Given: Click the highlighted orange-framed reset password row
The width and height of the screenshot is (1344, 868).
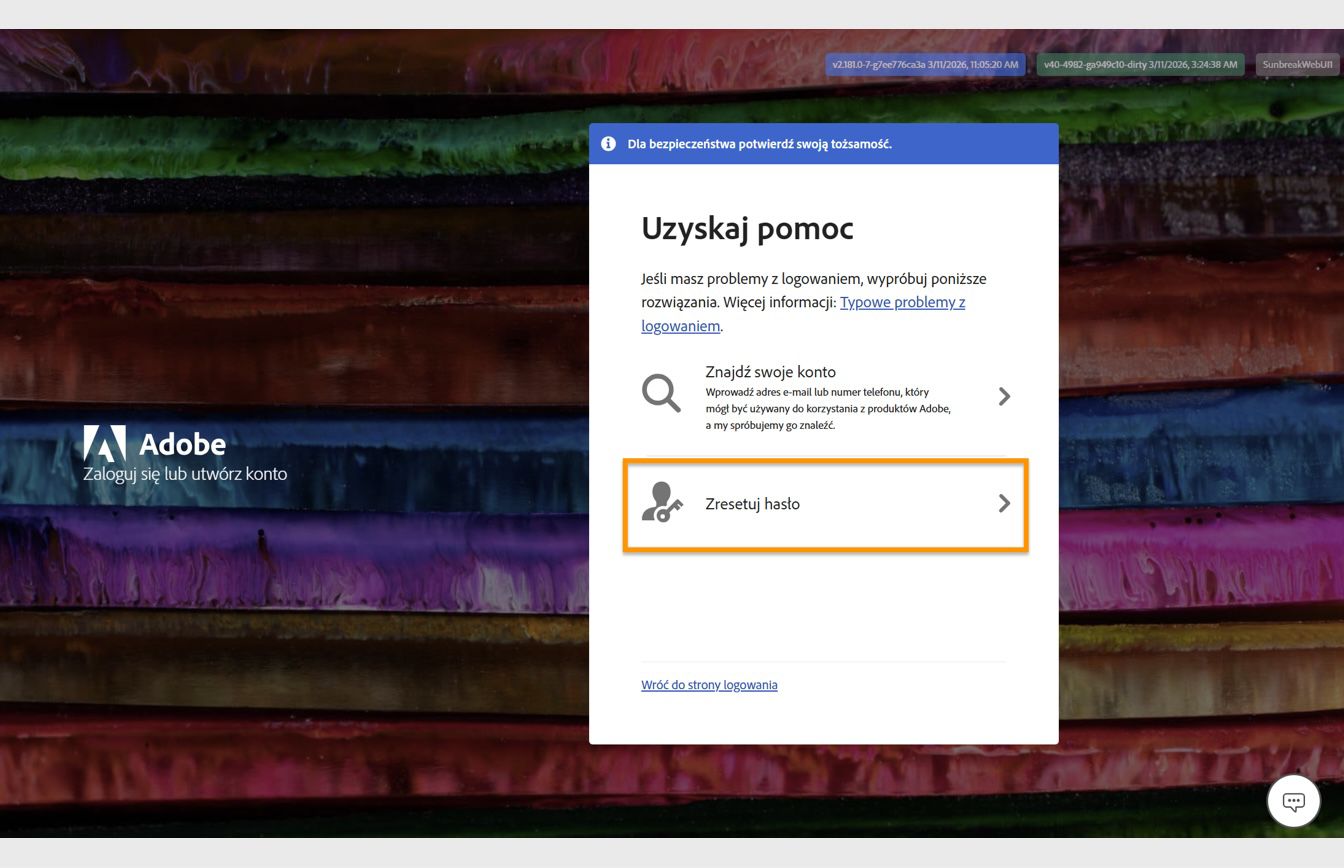Looking at the screenshot, I should coord(824,504).
